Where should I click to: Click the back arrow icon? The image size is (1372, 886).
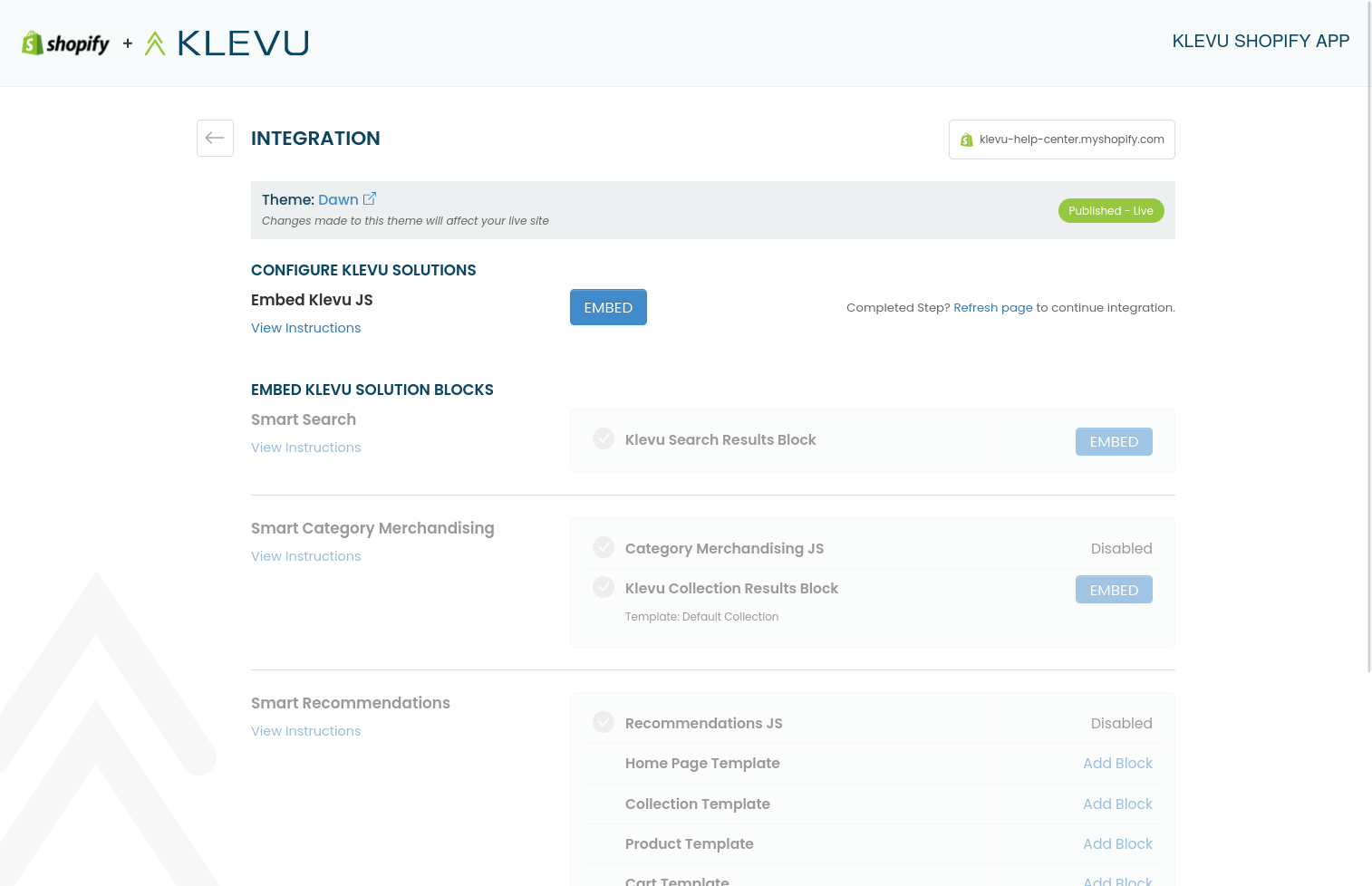tap(215, 138)
